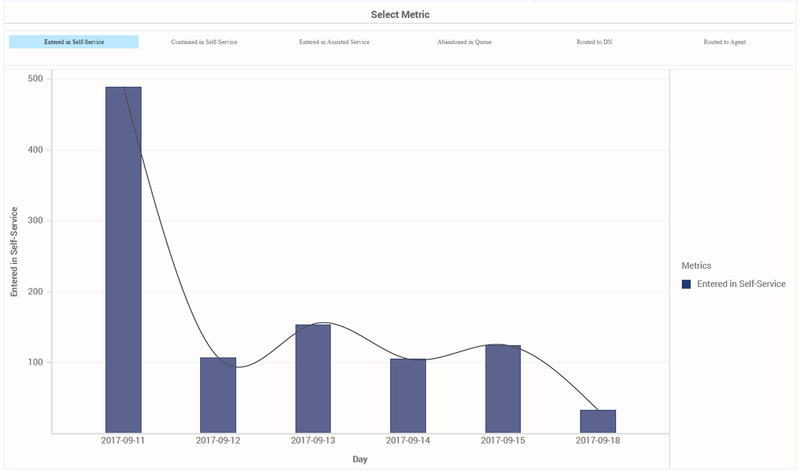The width and height of the screenshot is (800, 473).
Task: Click the bar for 2017-09-12
Action: (218, 395)
